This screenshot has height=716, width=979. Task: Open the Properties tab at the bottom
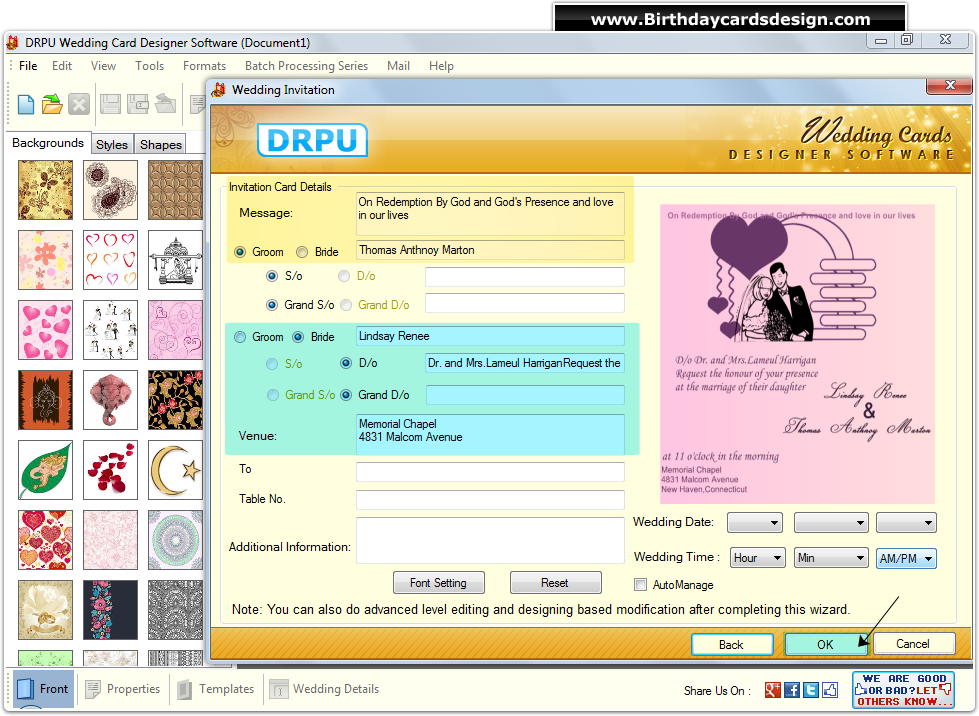click(x=124, y=689)
